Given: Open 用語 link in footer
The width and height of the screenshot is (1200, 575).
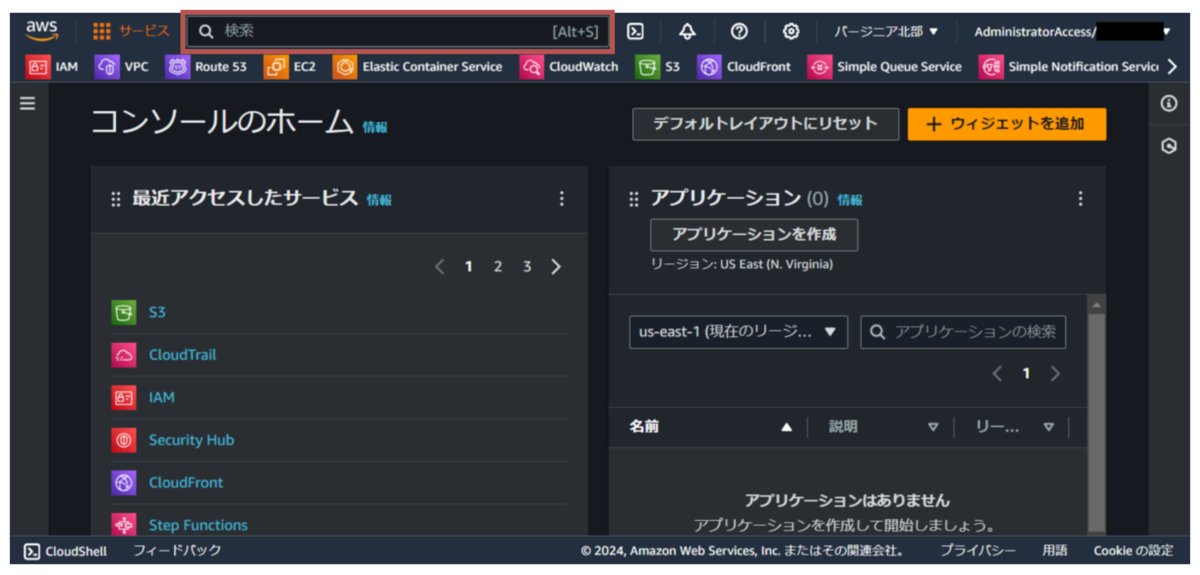Looking at the screenshot, I should [1055, 551].
